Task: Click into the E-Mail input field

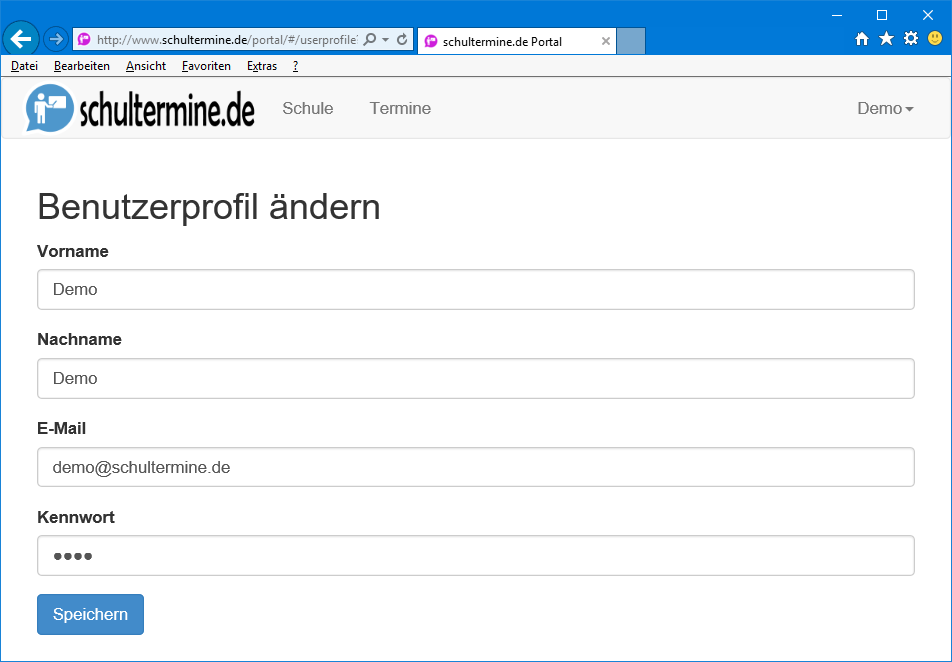Action: click(x=476, y=467)
